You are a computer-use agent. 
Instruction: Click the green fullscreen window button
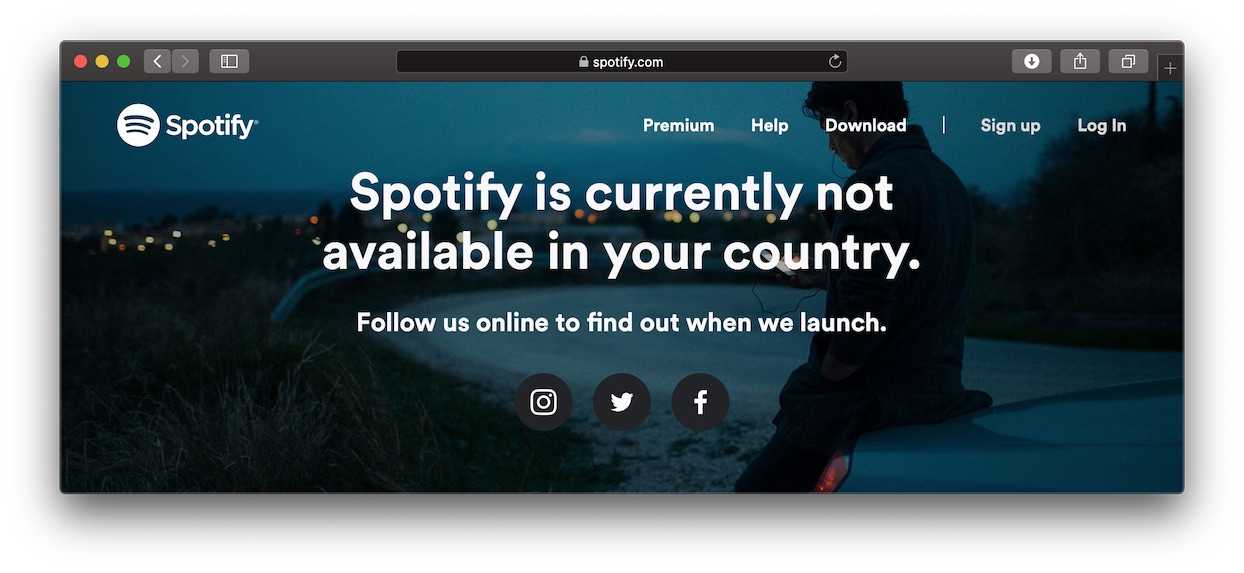124,62
